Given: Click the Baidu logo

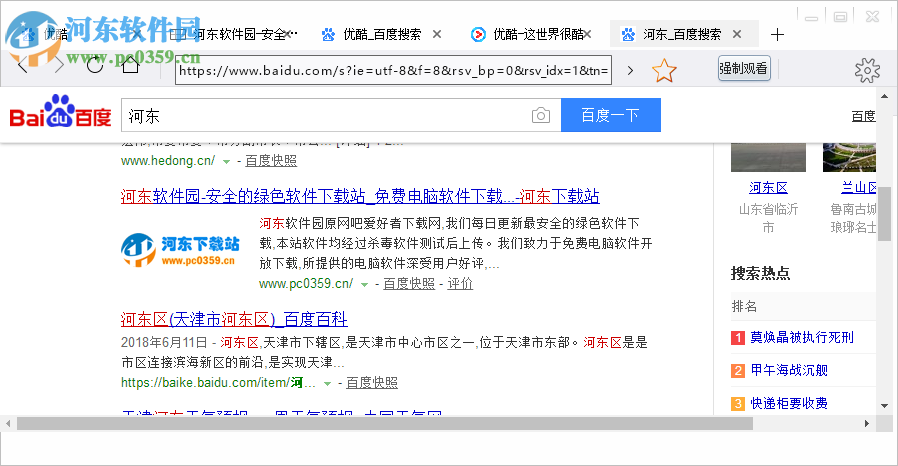Looking at the screenshot, I should (60, 112).
